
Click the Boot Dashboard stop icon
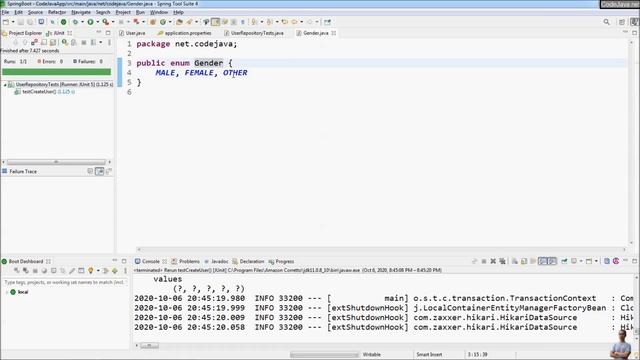(x=35, y=271)
